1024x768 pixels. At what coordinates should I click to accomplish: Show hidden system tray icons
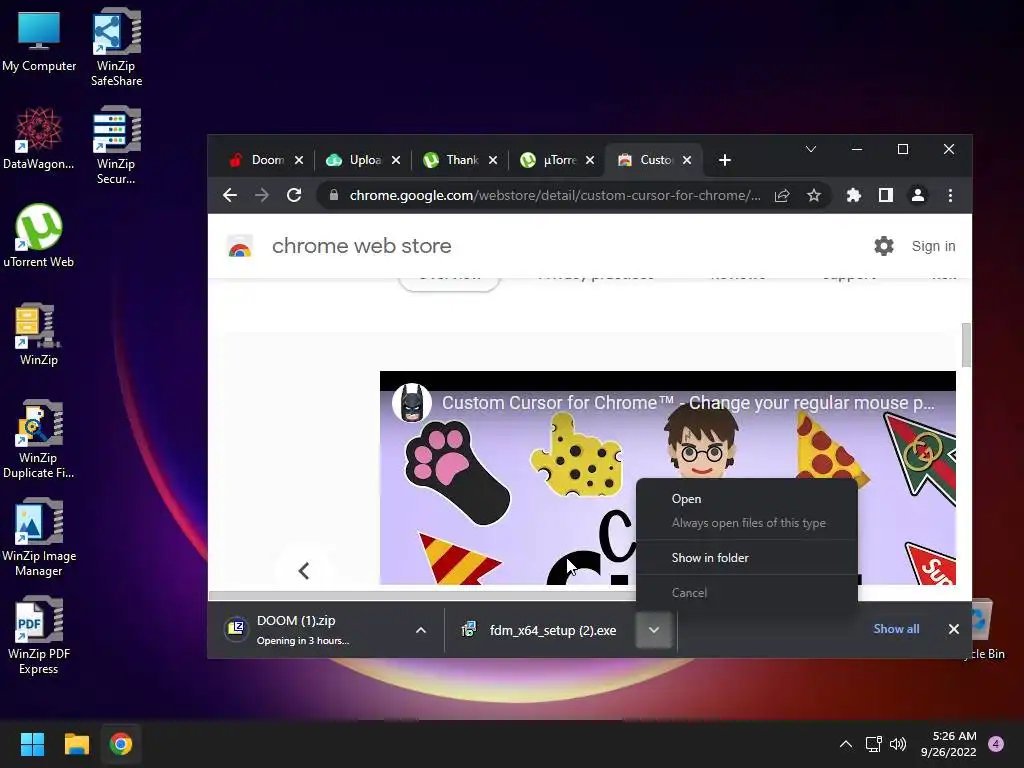[x=846, y=744]
